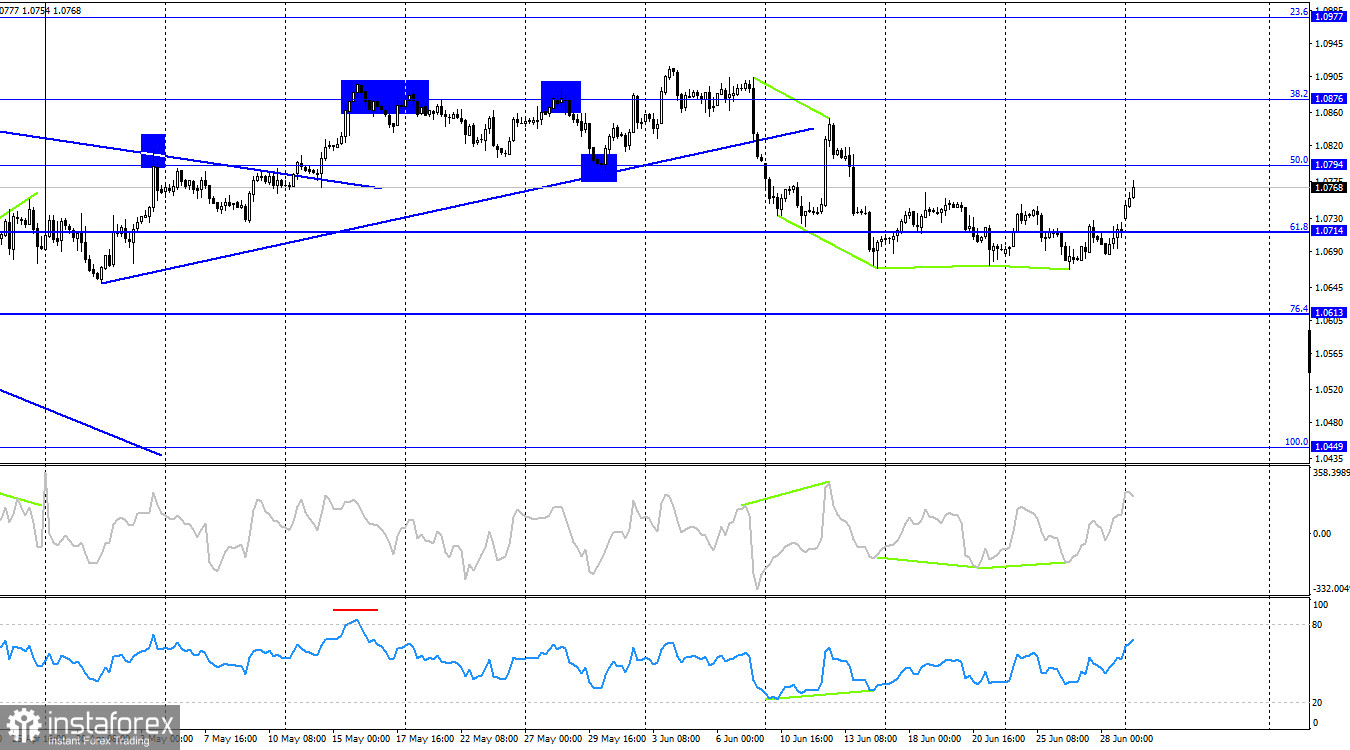Click the 7 May 16:00 time label
This screenshot has width=1350, height=750.
[x=230, y=739]
